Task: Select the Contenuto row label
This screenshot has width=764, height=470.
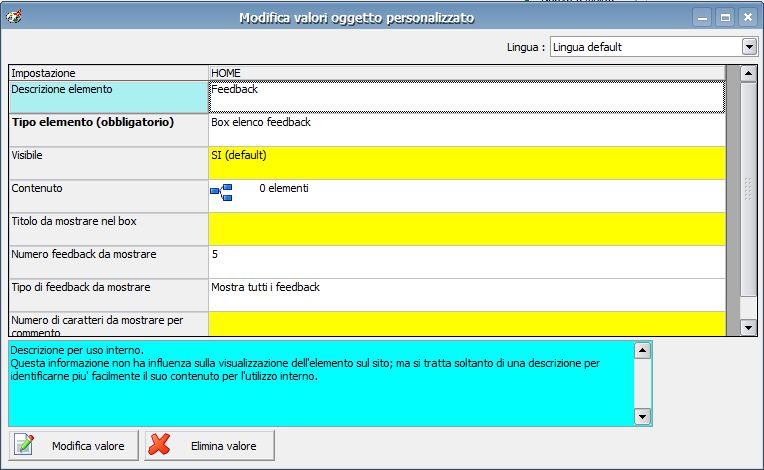Action: (109, 196)
